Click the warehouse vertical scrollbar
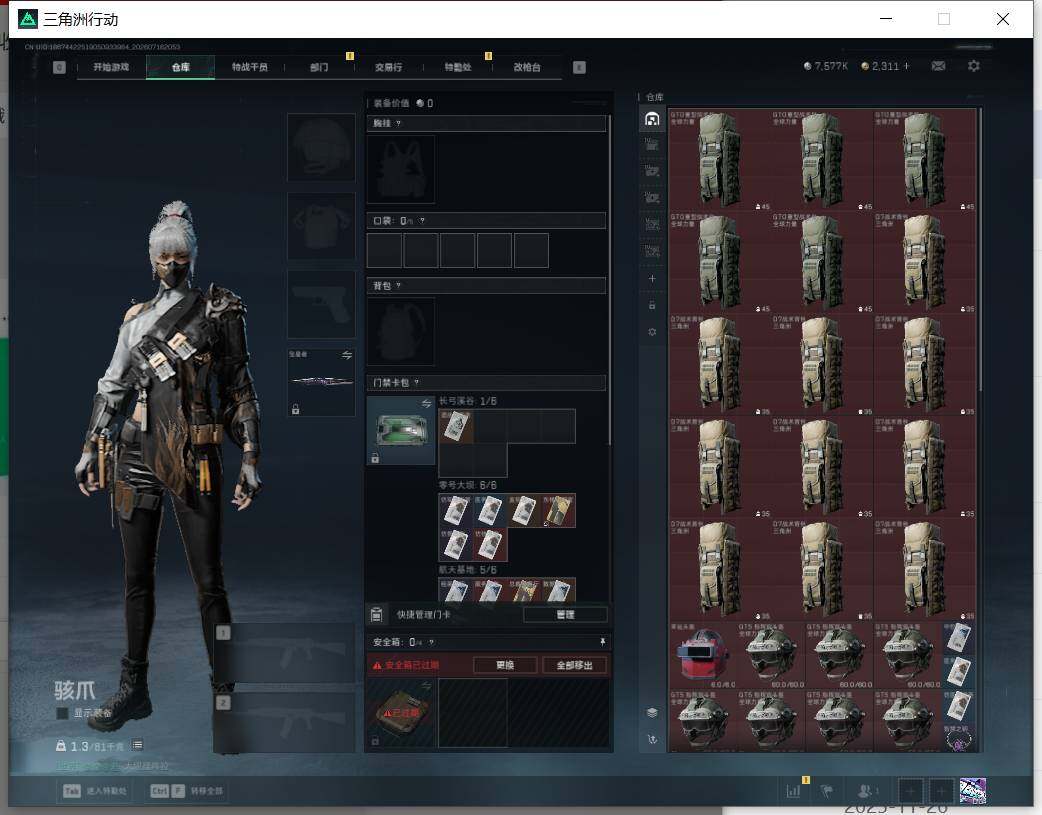The width and height of the screenshot is (1042, 815). coord(981,249)
